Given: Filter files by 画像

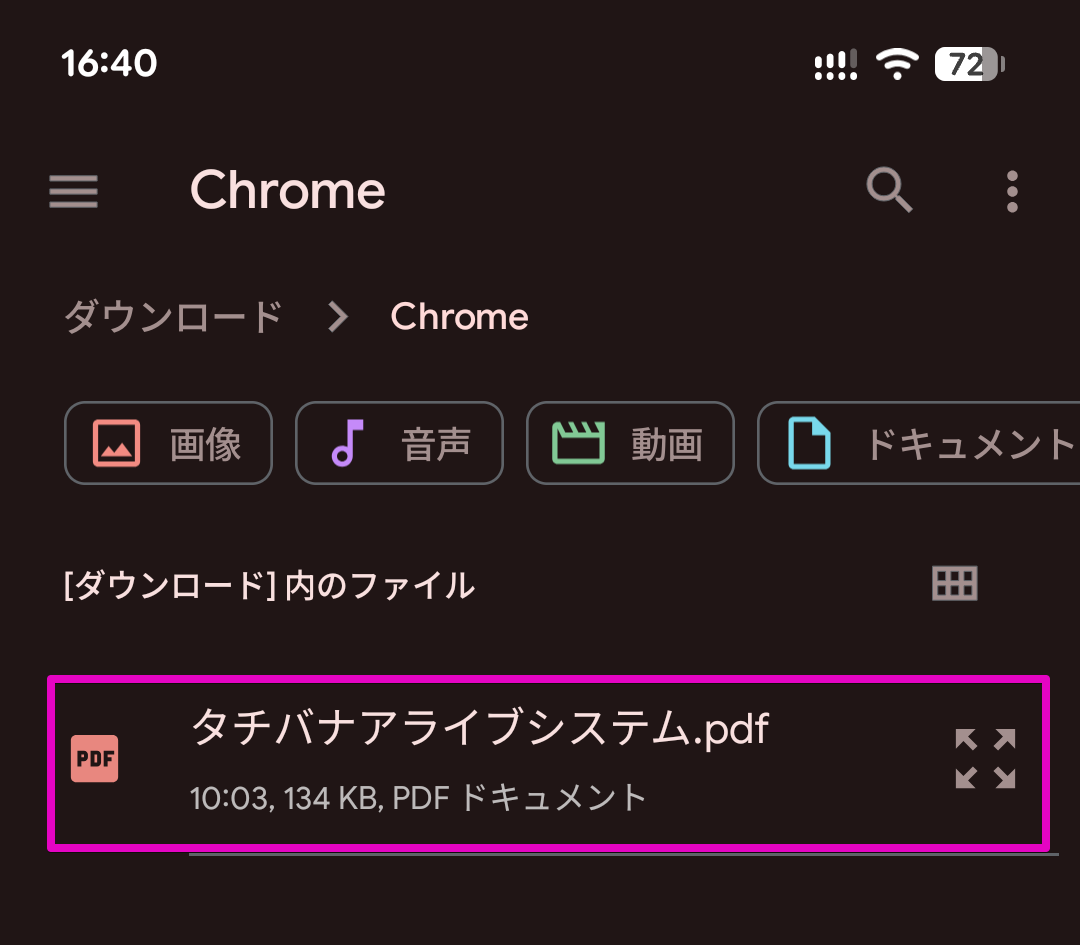Looking at the screenshot, I should tap(168, 443).
